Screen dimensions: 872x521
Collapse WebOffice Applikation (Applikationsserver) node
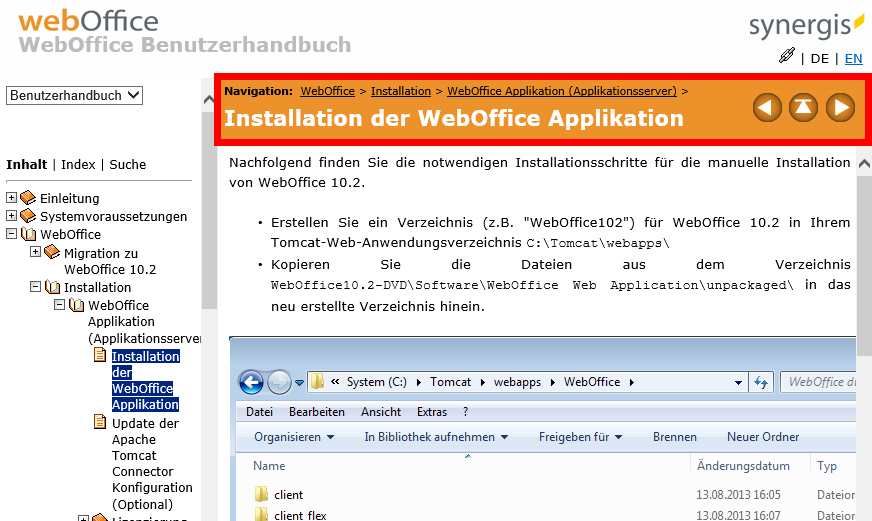(60, 305)
